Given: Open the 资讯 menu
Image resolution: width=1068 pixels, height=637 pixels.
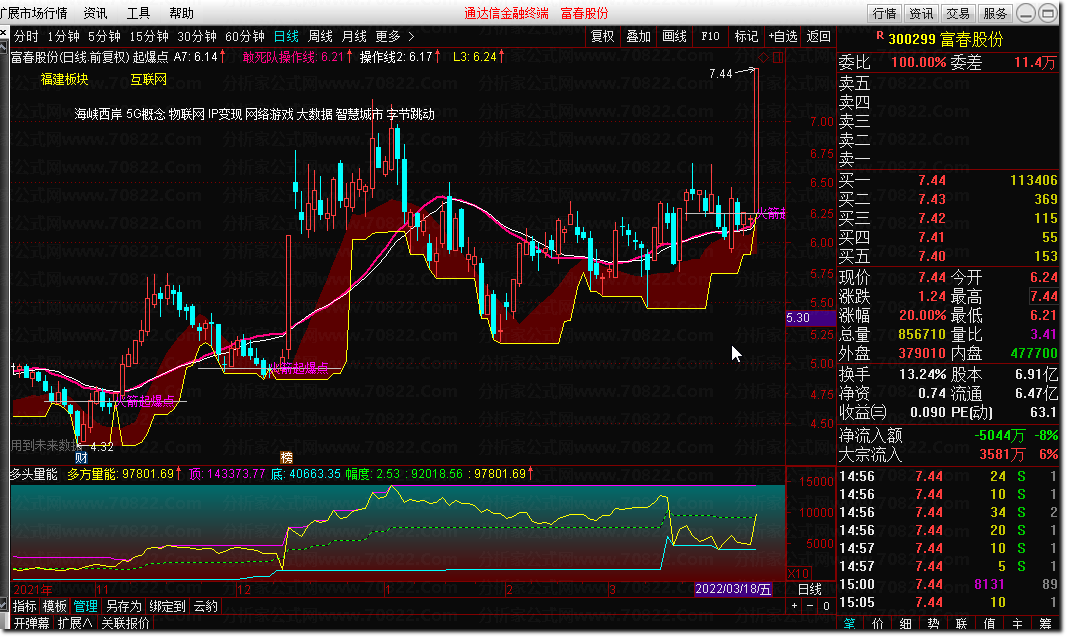Looking at the screenshot, I should pos(95,13).
